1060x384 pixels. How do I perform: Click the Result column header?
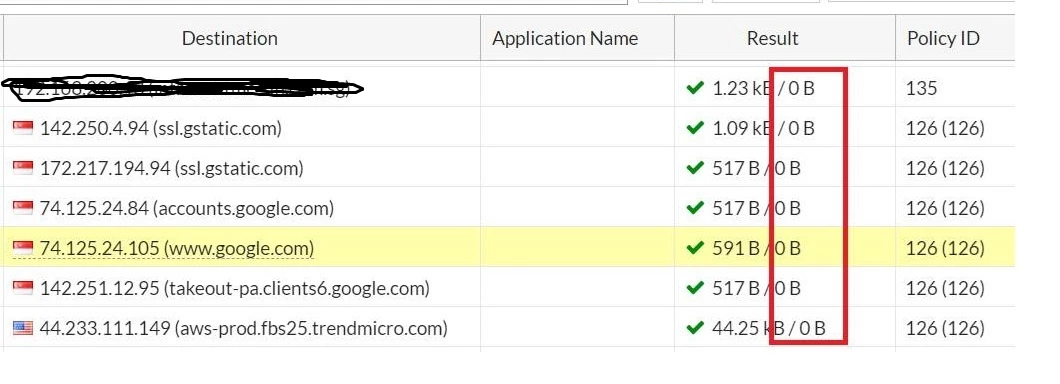[x=773, y=38]
